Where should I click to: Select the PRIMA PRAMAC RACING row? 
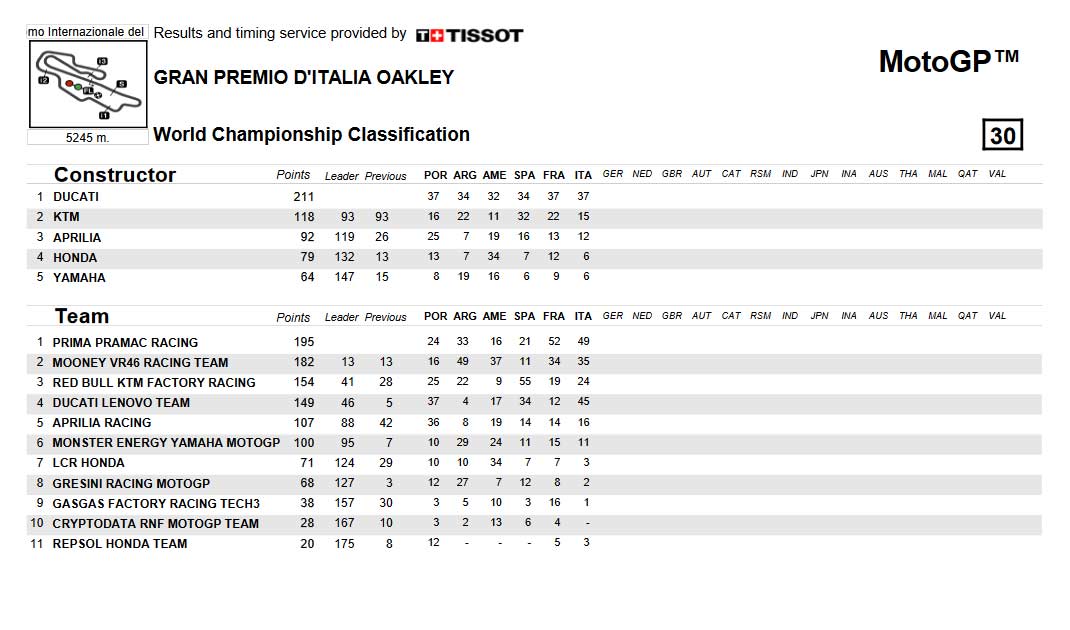tap(534, 342)
